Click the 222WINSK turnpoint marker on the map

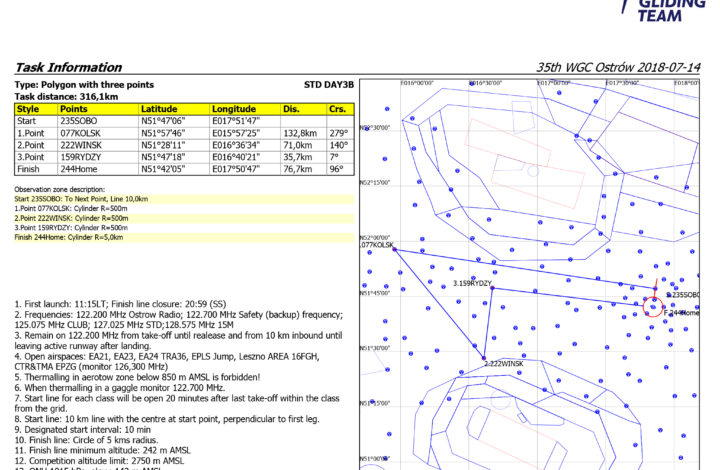coord(484,359)
